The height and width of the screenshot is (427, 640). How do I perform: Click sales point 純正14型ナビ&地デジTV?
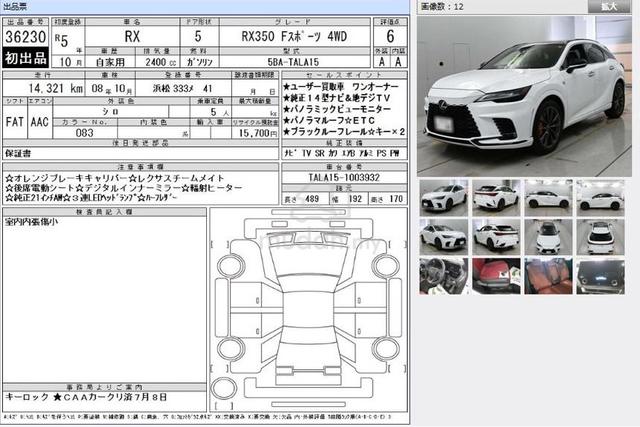point(337,98)
